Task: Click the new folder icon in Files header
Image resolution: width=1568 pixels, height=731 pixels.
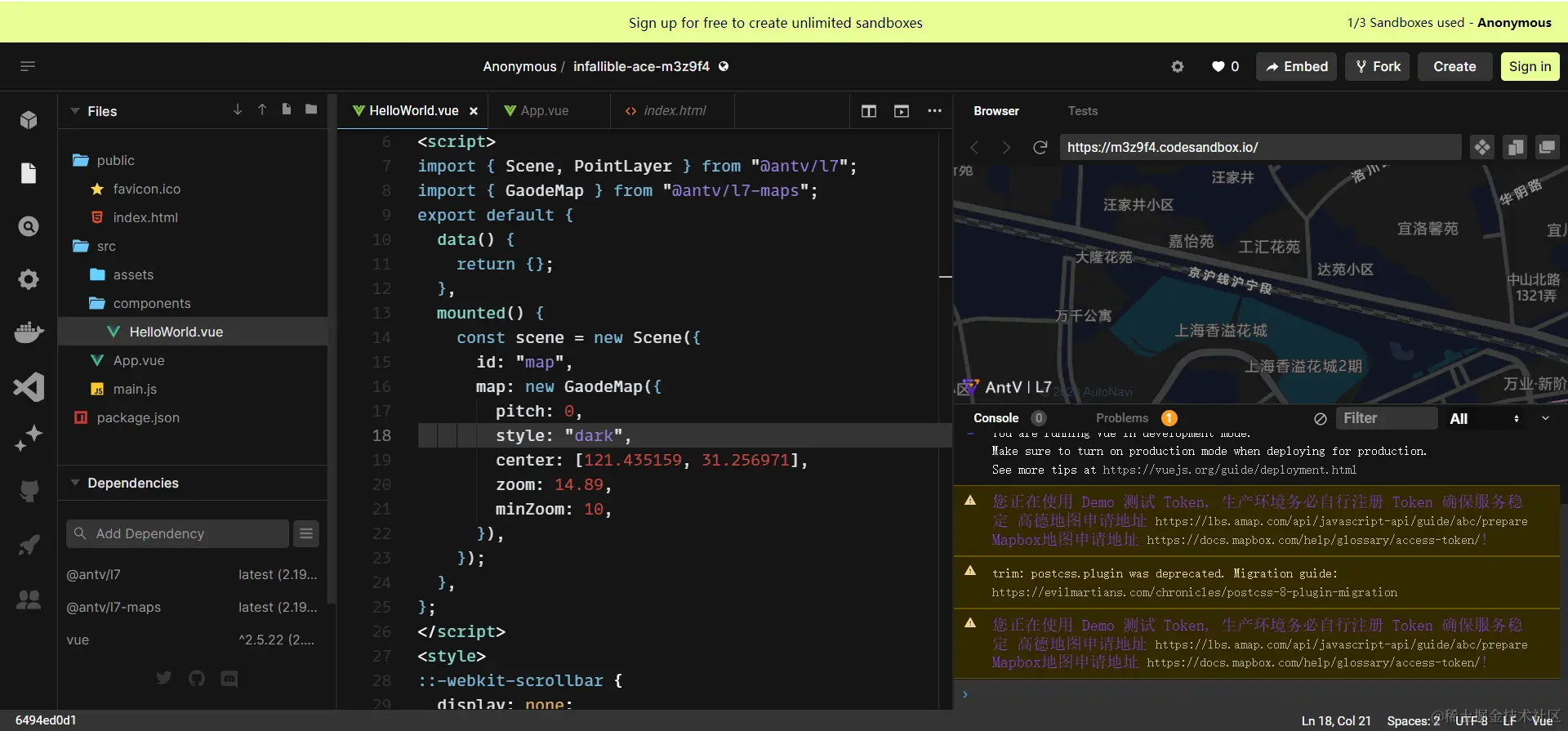Action: click(x=311, y=109)
